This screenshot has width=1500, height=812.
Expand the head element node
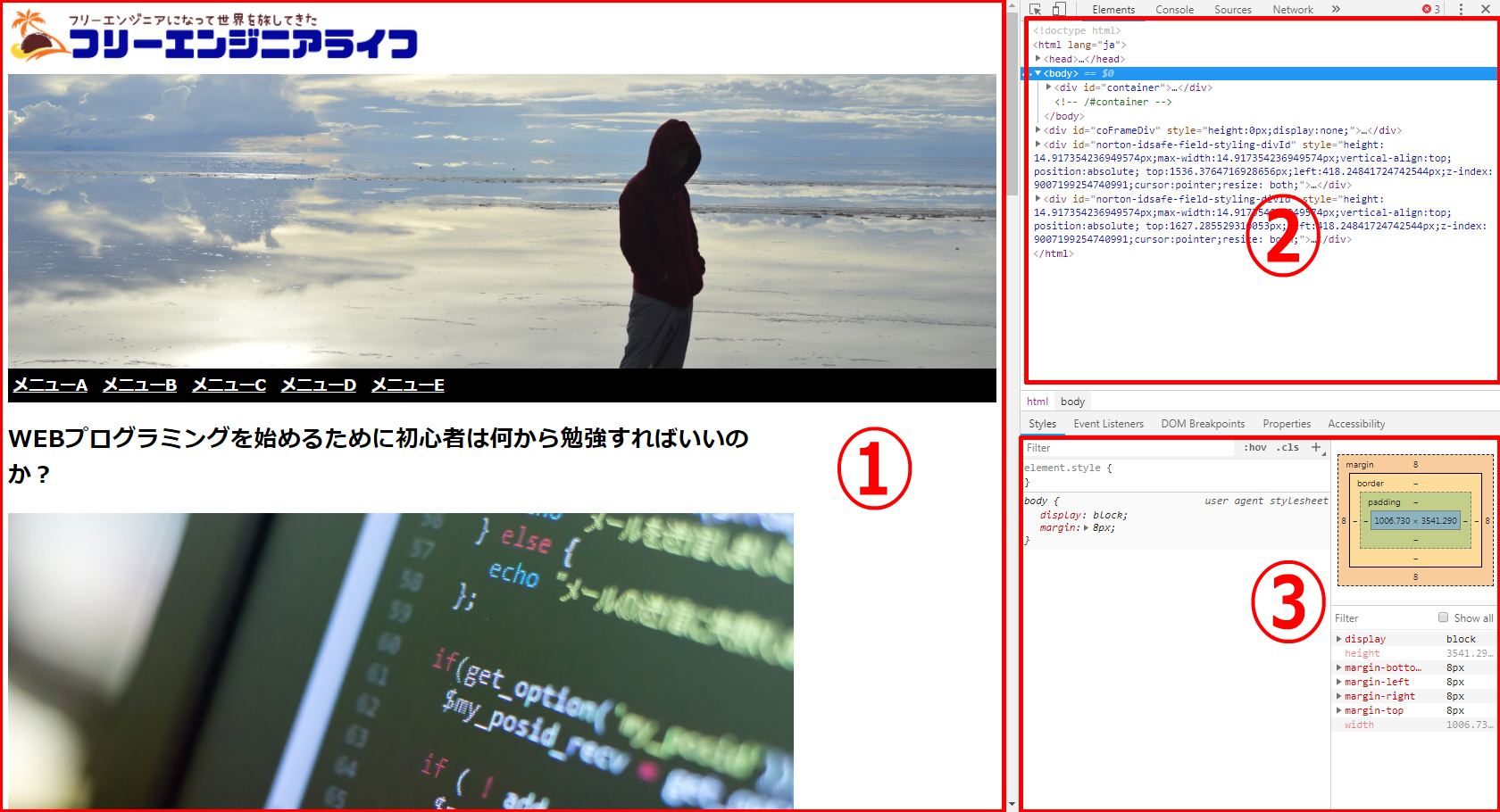tap(1038, 59)
